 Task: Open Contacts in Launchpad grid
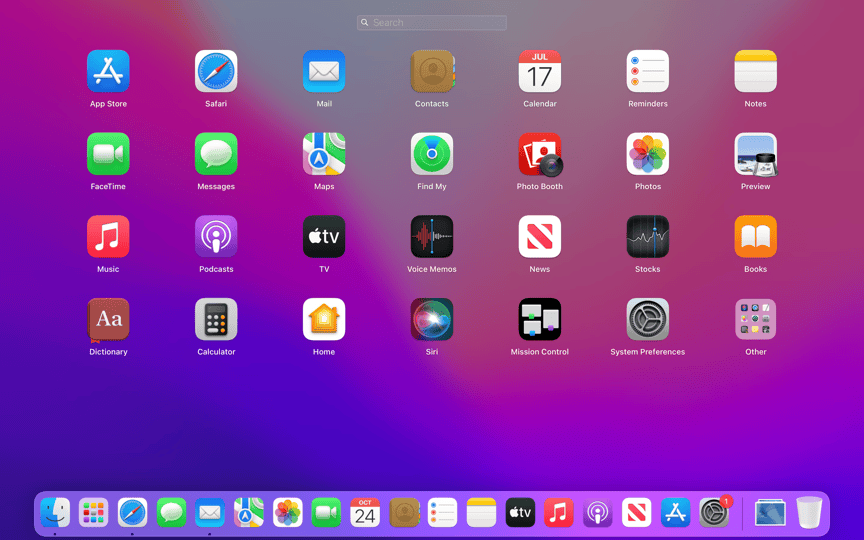[432, 72]
